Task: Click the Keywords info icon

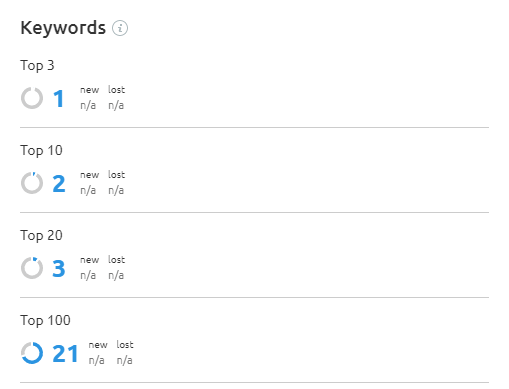Action: [120, 28]
